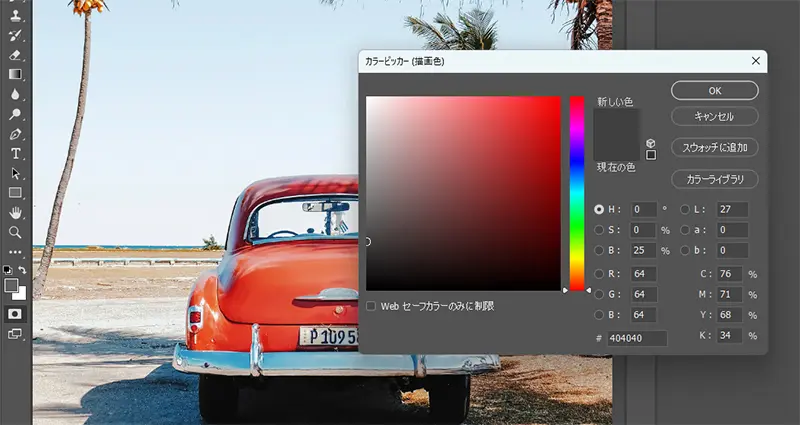Select the B blue radio button

coord(599,315)
